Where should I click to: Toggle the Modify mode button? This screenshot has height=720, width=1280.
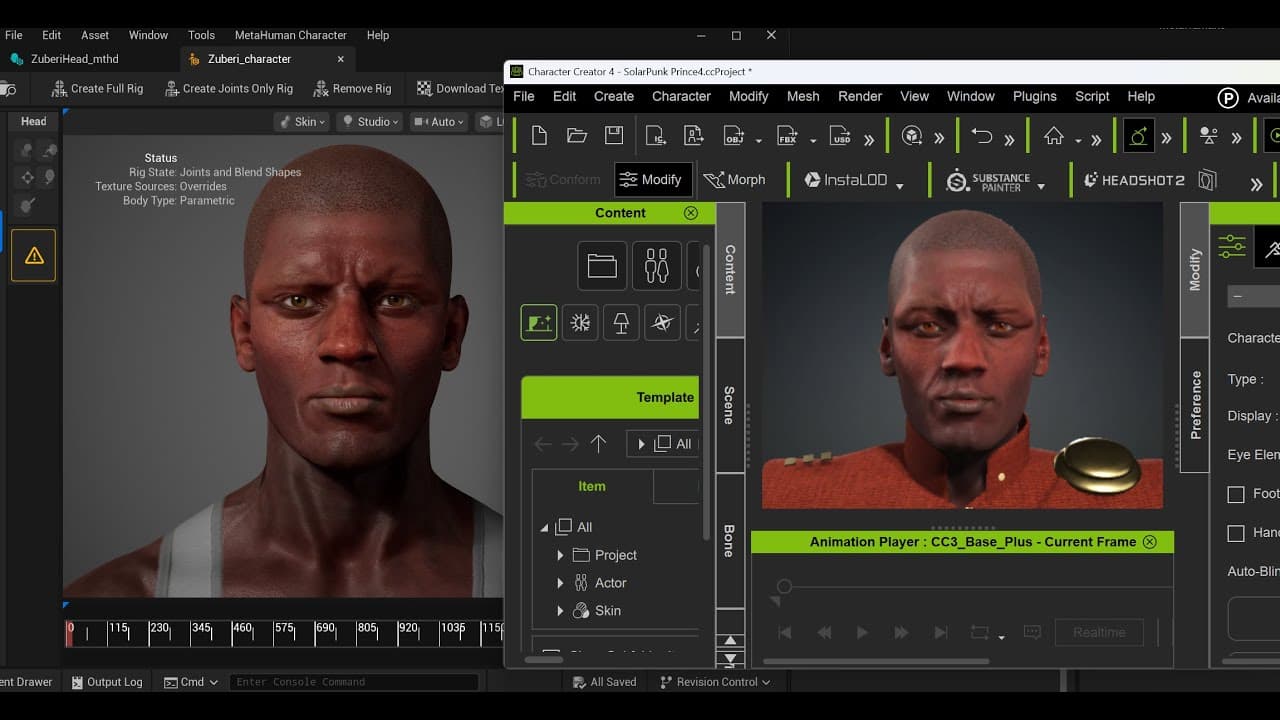click(x=653, y=180)
